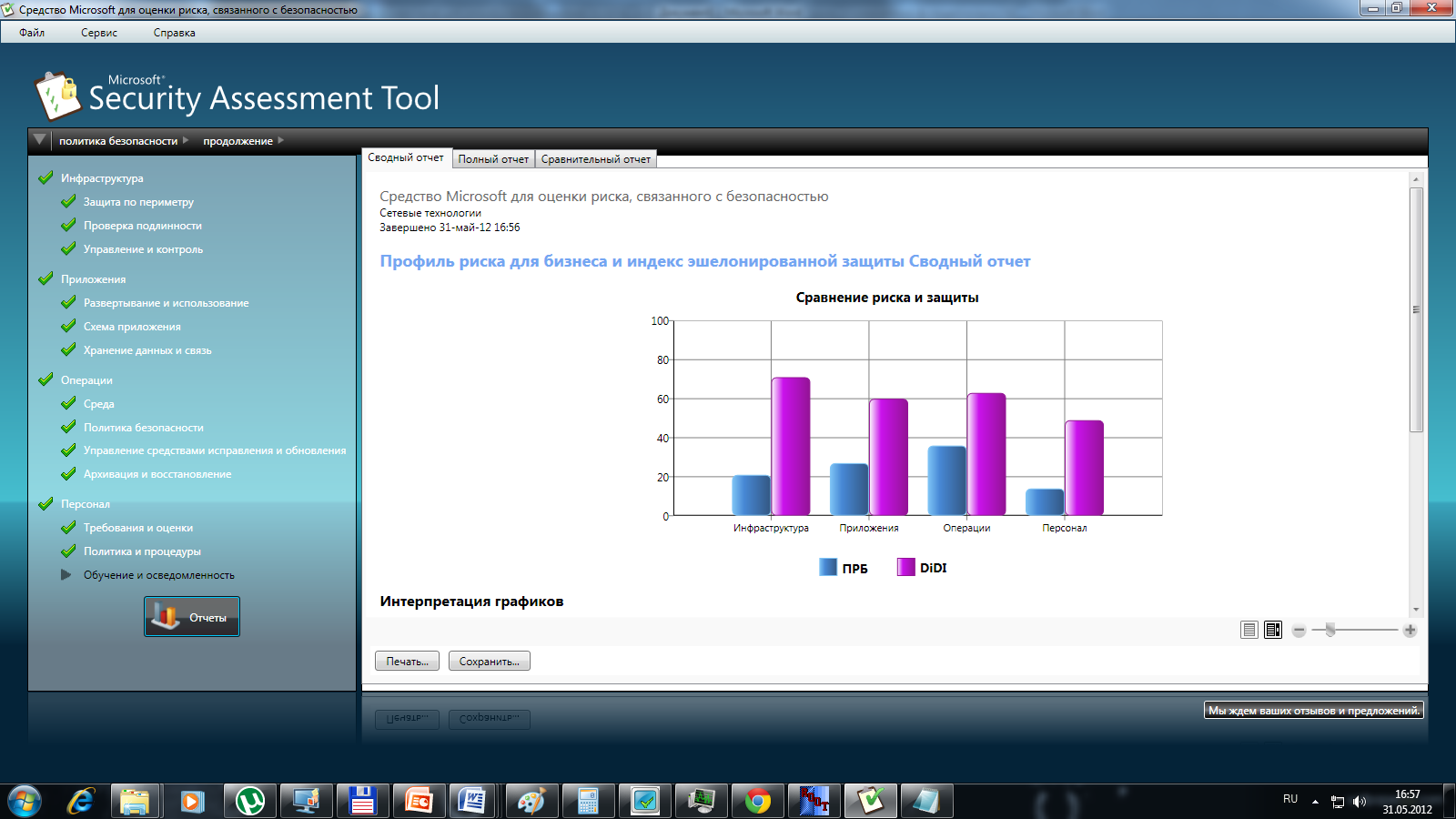
Task: Open Microsoft Word from the taskbar
Action: [x=471, y=801]
